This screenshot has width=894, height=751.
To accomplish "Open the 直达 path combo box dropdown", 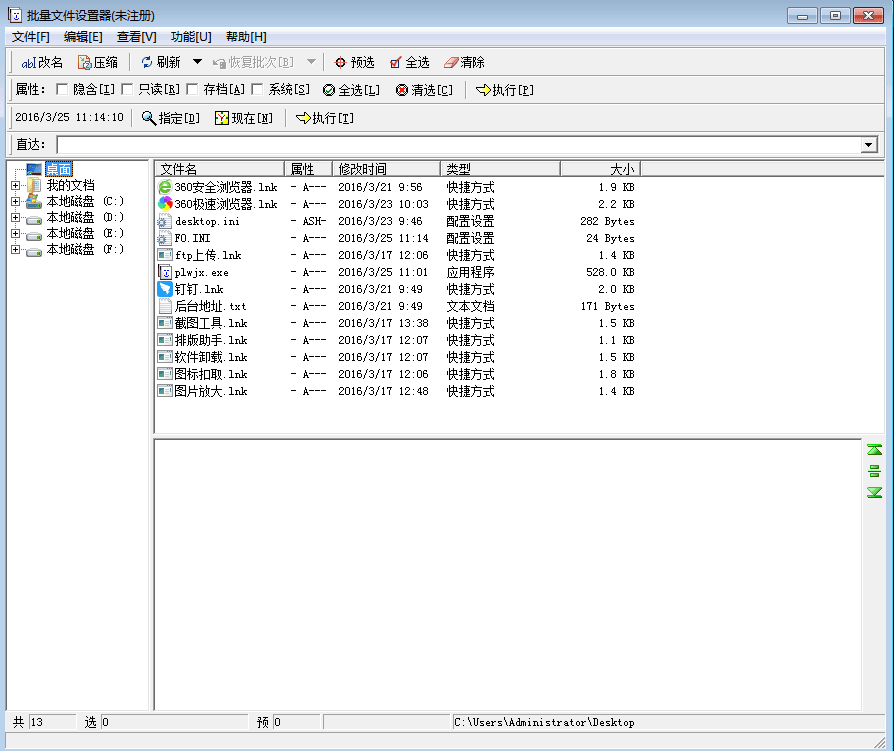I will pyautogui.click(x=868, y=145).
